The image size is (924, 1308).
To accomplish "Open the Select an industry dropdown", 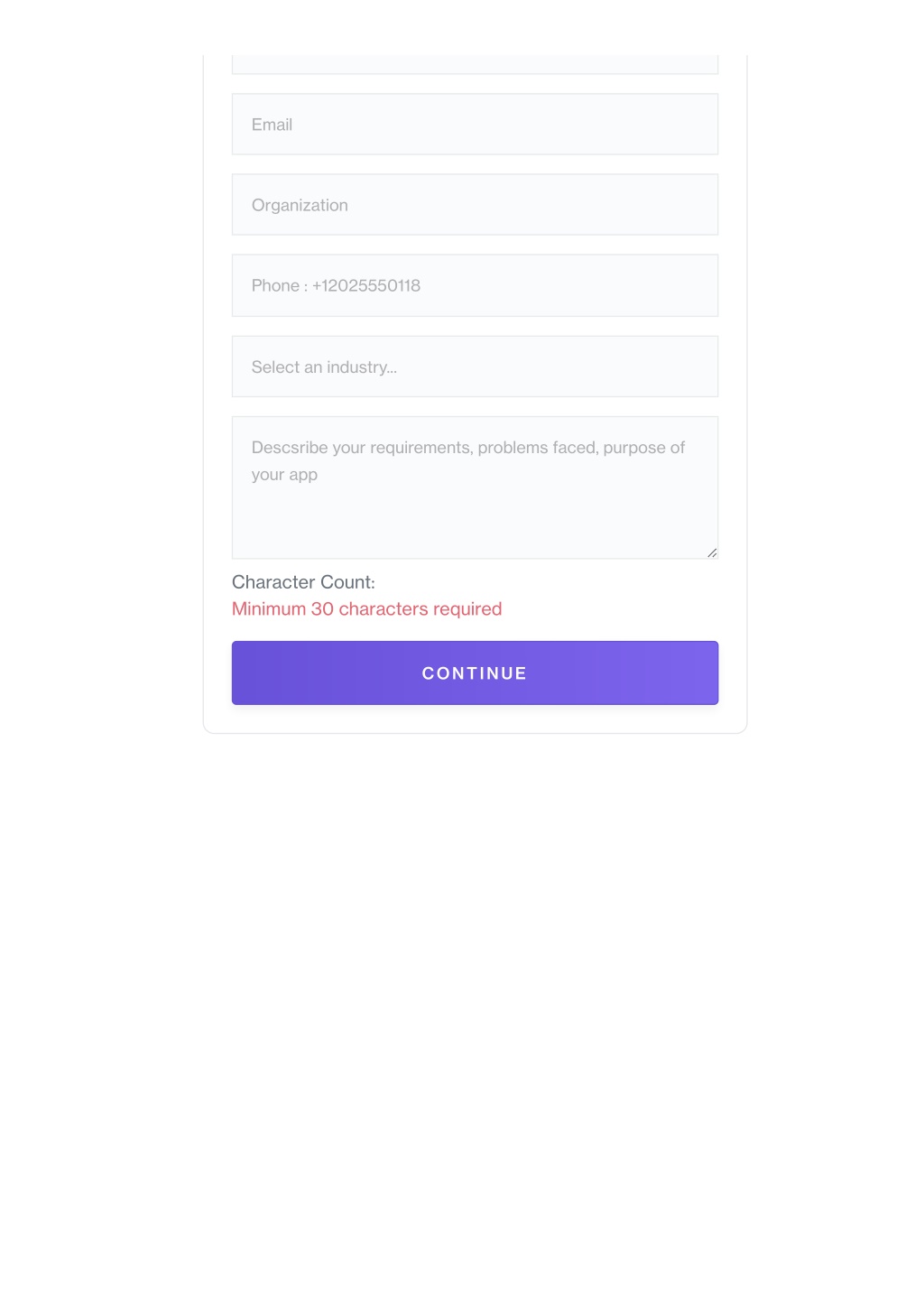I will pos(475,366).
